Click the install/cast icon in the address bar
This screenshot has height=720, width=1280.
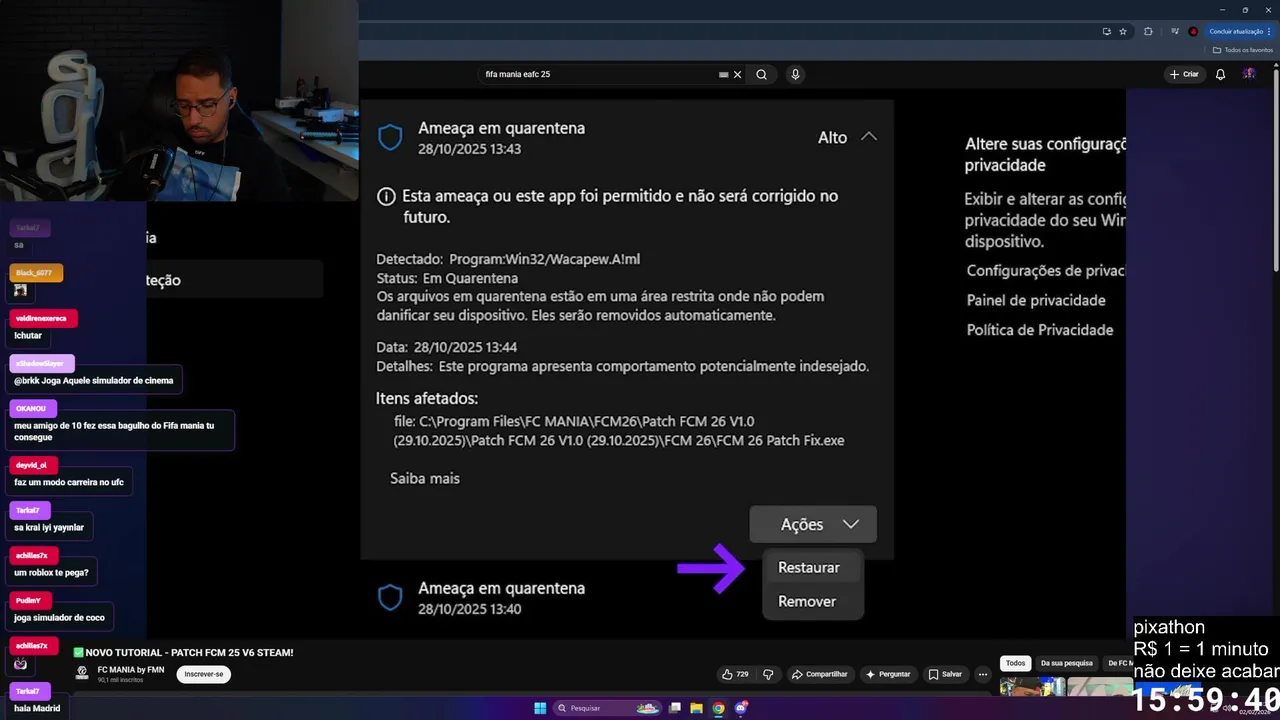(x=1106, y=31)
